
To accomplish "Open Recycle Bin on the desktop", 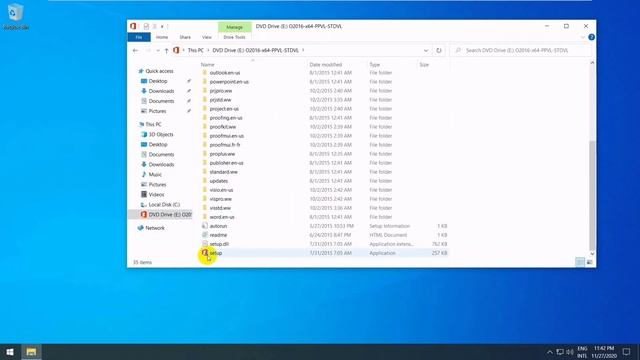I will coord(16,16).
